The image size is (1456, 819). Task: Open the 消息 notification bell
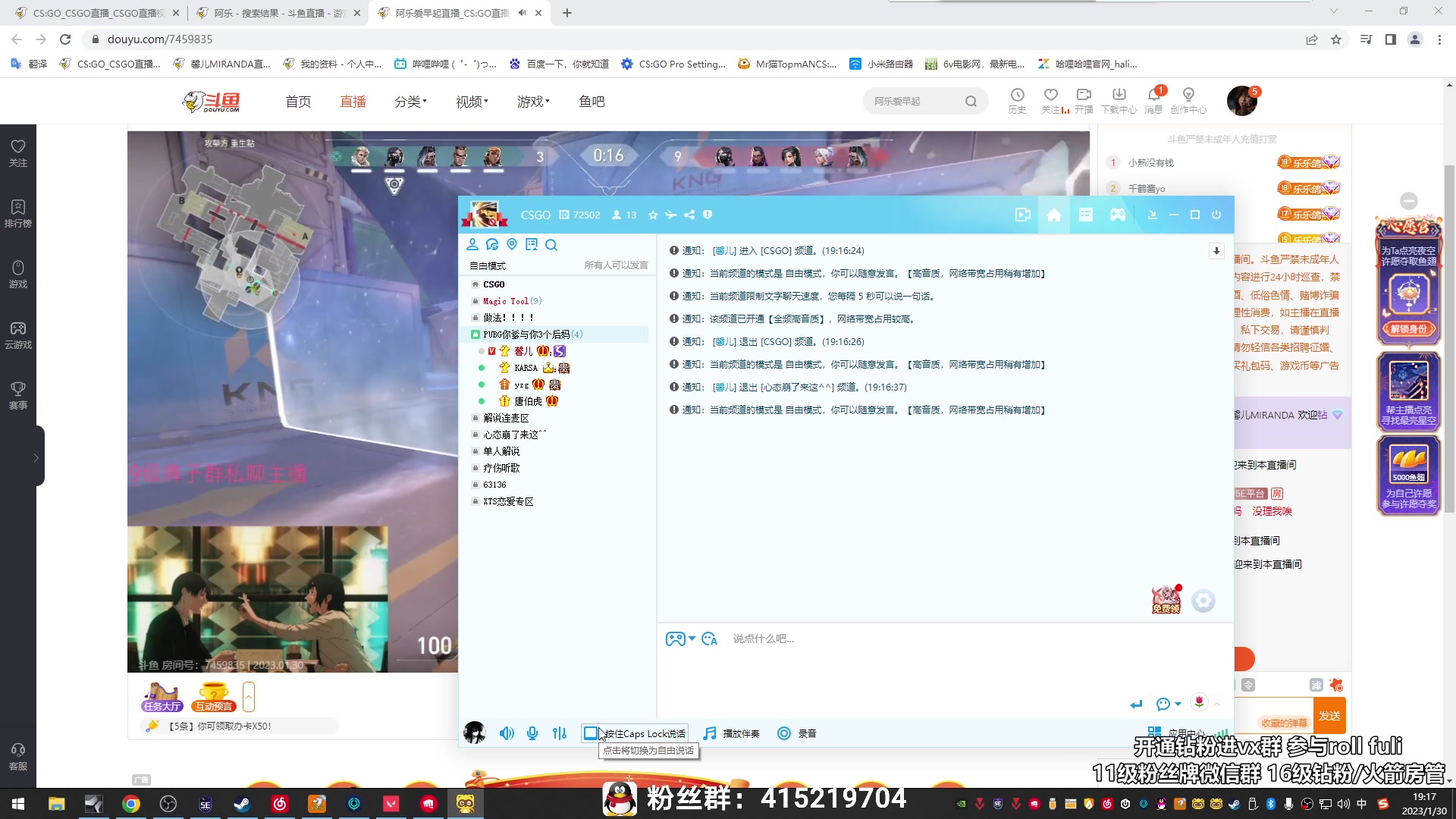pos(1153,100)
